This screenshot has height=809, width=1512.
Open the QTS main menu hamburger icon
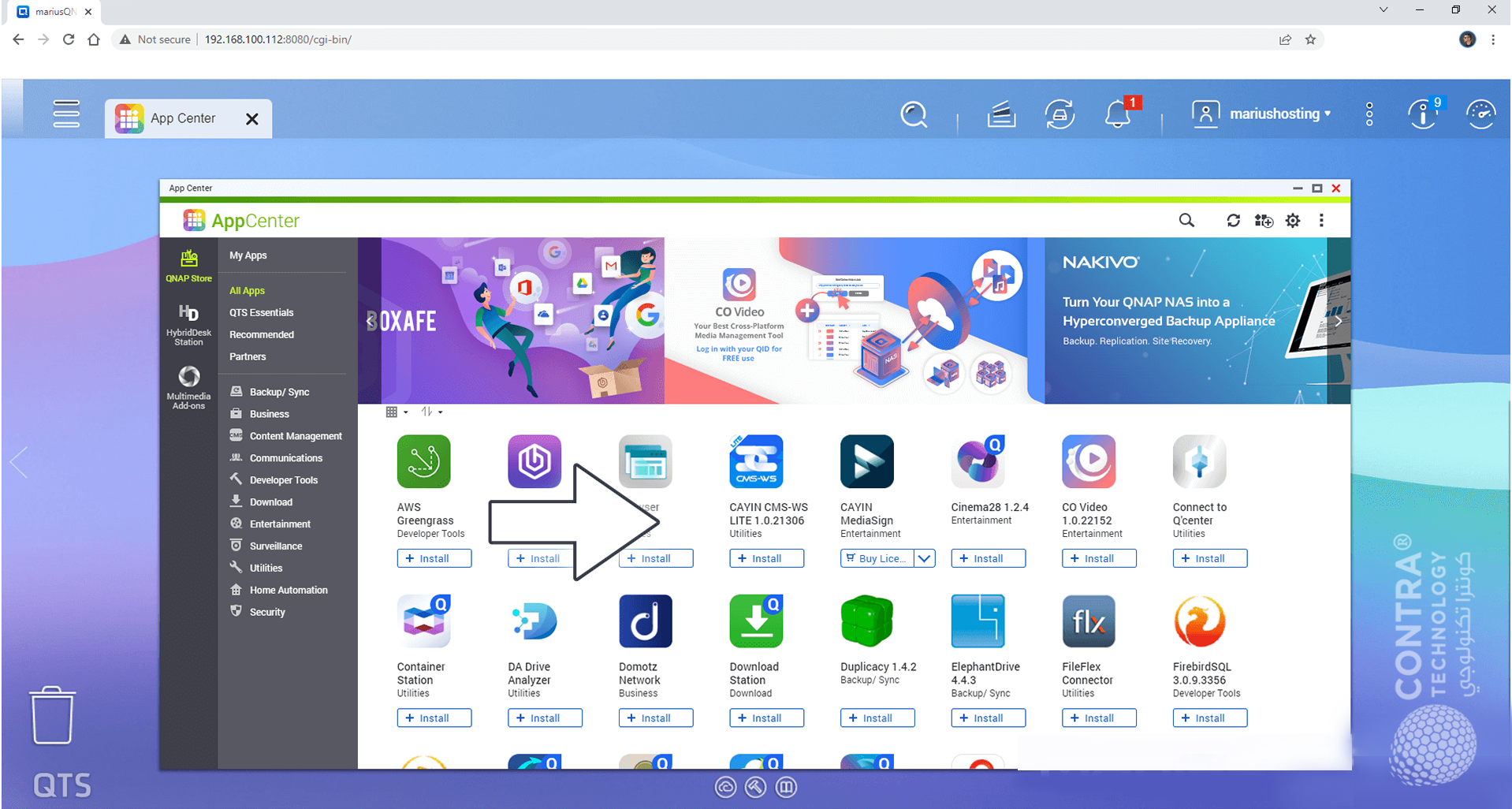point(66,114)
